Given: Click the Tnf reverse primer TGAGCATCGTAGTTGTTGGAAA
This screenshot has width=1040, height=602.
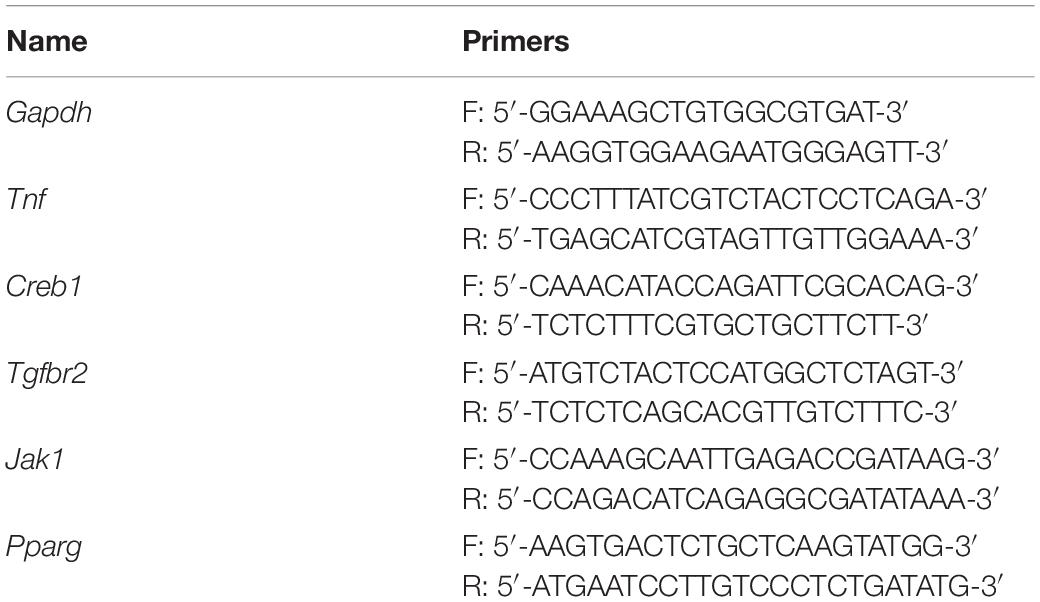Looking at the screenshot, I should tap(720, 239).
